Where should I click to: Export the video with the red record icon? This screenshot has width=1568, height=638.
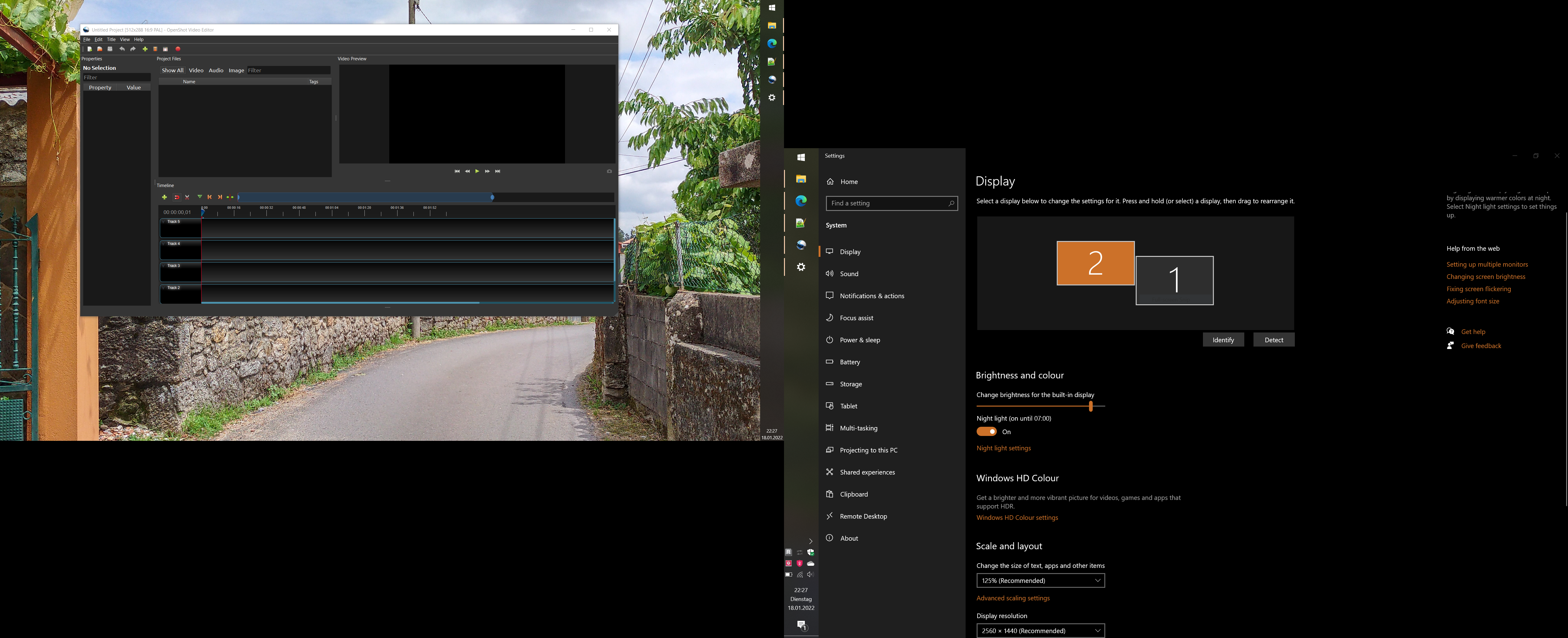point(178,49)
